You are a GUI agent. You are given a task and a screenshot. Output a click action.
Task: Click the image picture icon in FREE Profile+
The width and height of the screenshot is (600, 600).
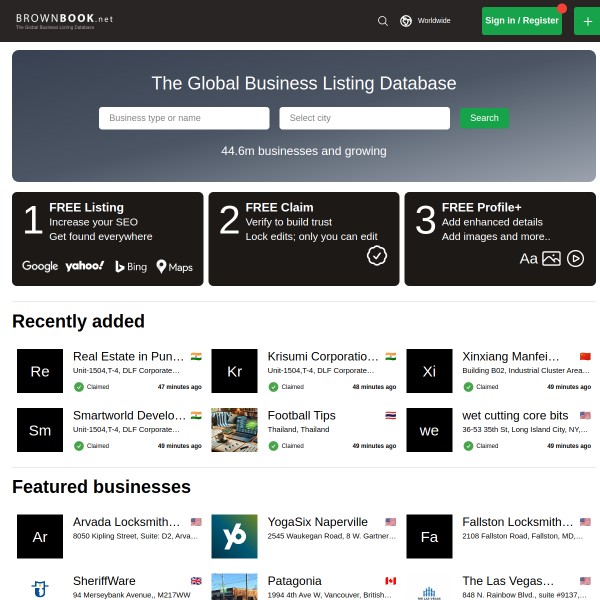pos(551,259)
